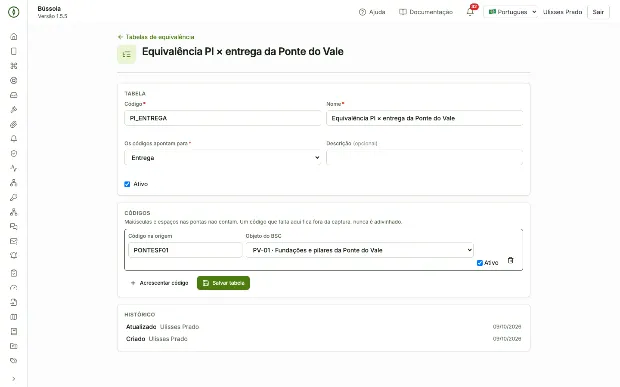Image resolution: width=620 pixels, height=387 pixels.
Task: Open notifications bell in top bar
Action: pos(470,12)
